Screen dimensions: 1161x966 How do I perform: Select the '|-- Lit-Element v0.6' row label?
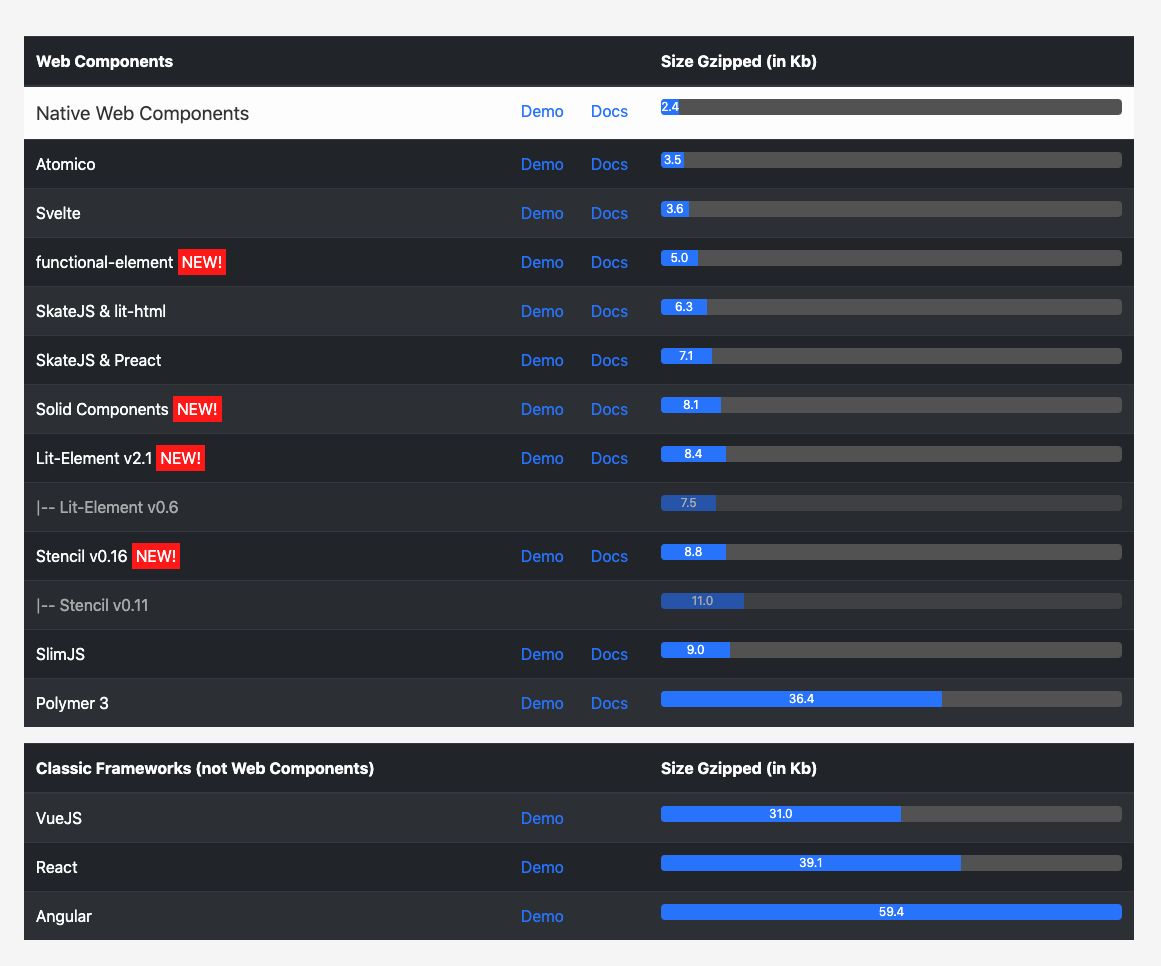[107, 508]
